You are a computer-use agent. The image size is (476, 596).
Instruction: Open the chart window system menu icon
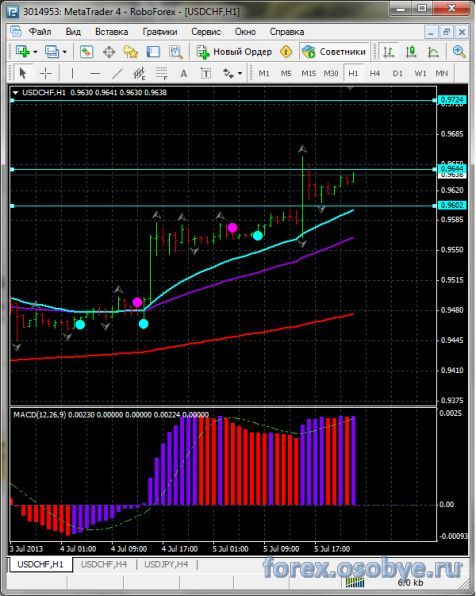(x=16, y=31)
